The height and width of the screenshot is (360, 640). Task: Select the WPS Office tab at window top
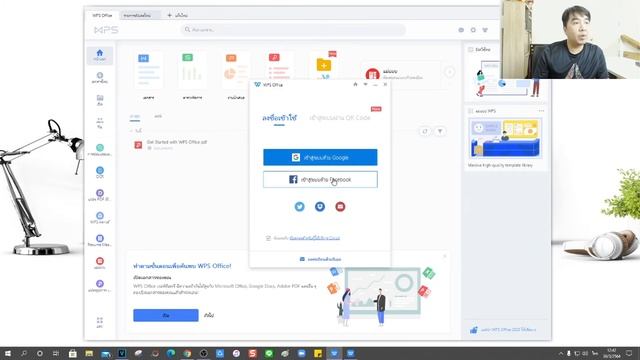[102, 15]
